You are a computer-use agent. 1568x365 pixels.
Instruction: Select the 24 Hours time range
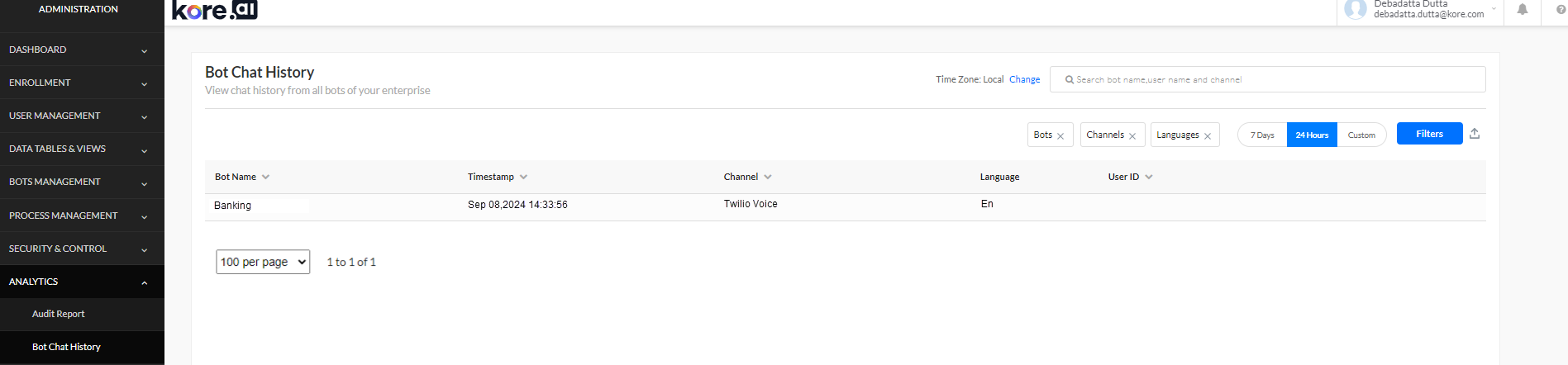(x=1312, y=135)
